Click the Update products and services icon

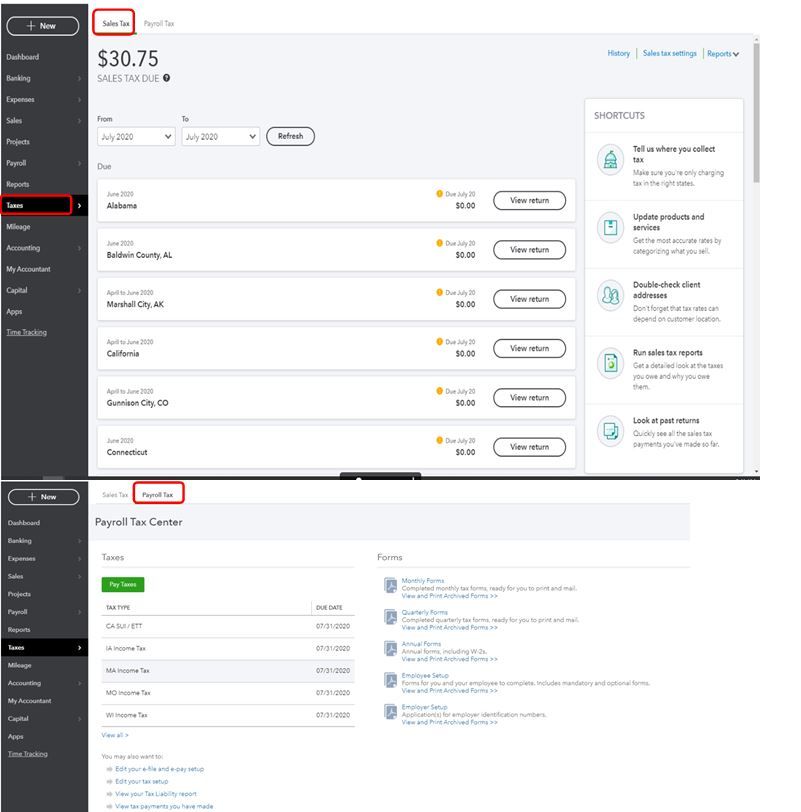coord(610,227)
